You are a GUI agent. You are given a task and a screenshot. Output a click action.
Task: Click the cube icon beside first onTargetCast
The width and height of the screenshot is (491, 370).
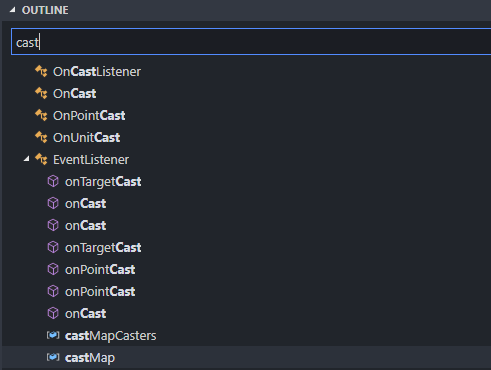(53, 181)
